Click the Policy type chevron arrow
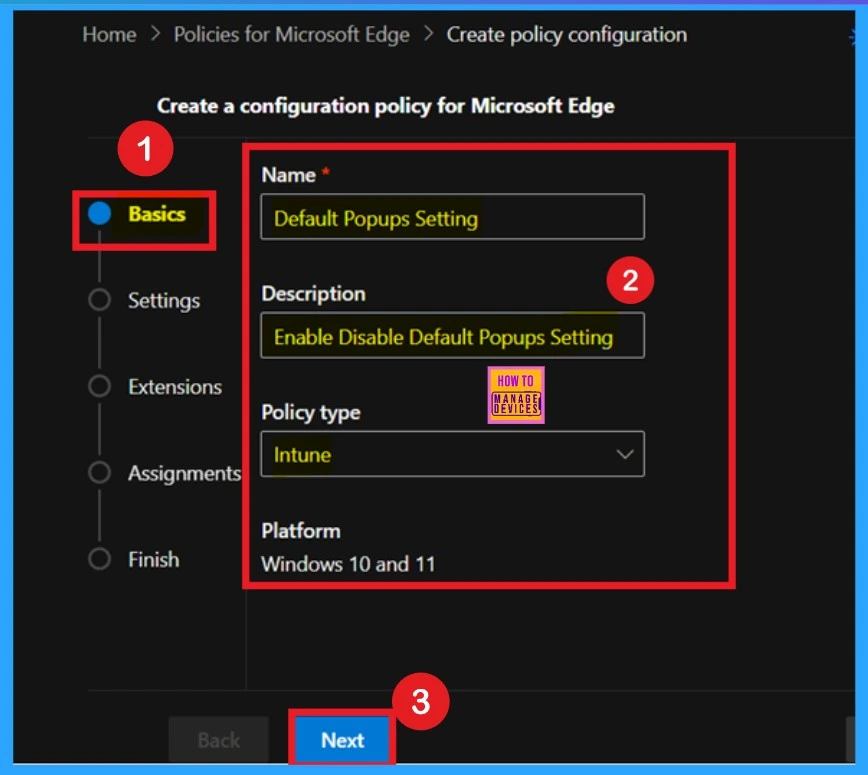 point(625,454)
